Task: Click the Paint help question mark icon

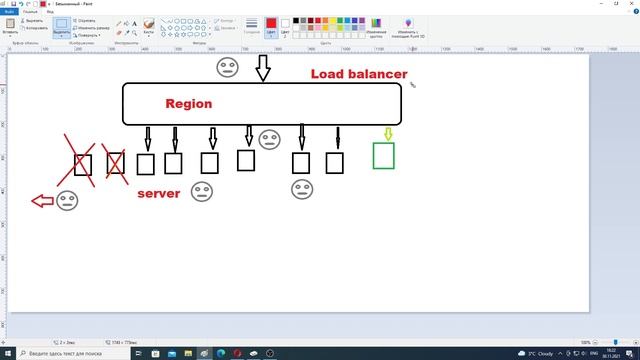Action: (x=636, y=11)
